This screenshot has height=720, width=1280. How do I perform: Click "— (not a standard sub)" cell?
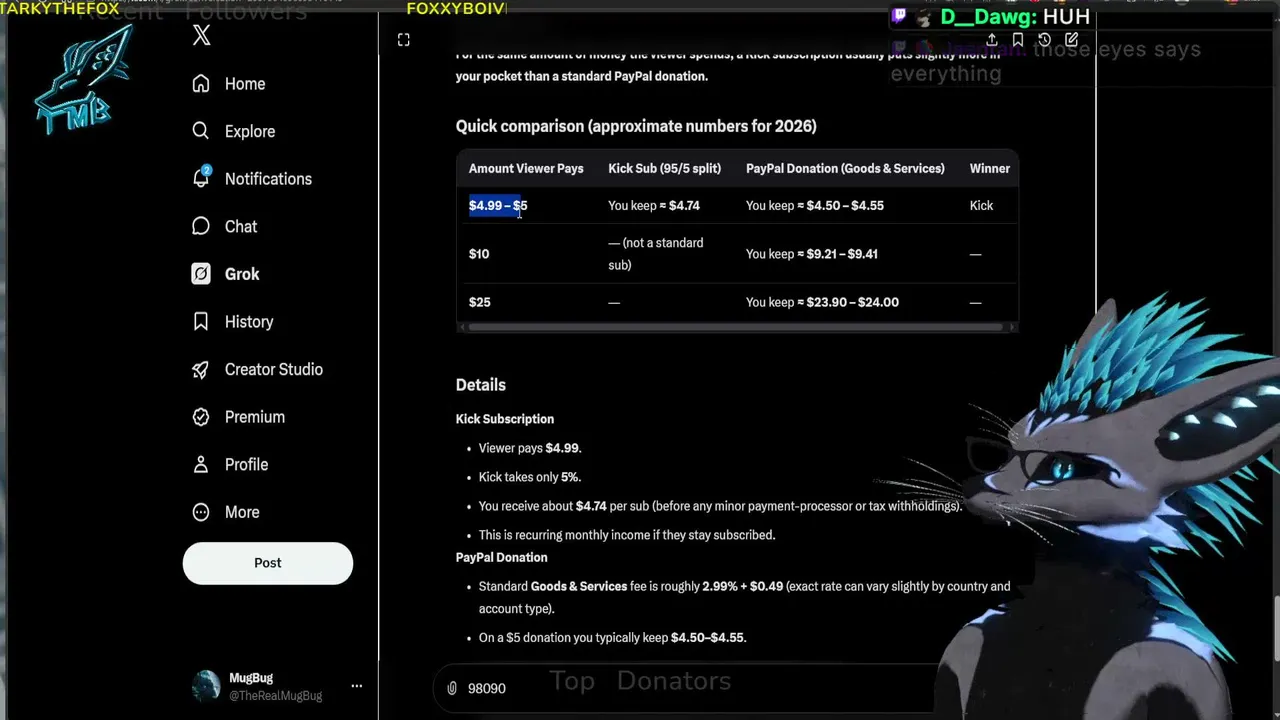point(656,254)
